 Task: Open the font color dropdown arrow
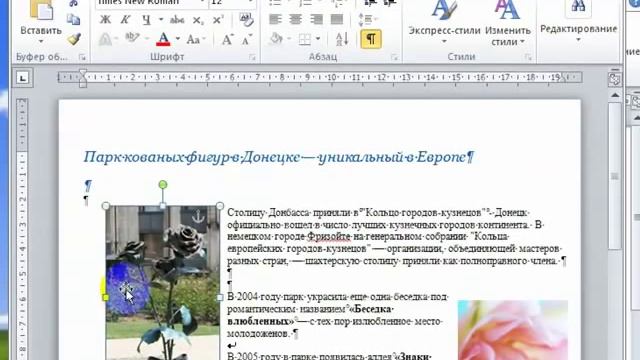coord(178,39)
